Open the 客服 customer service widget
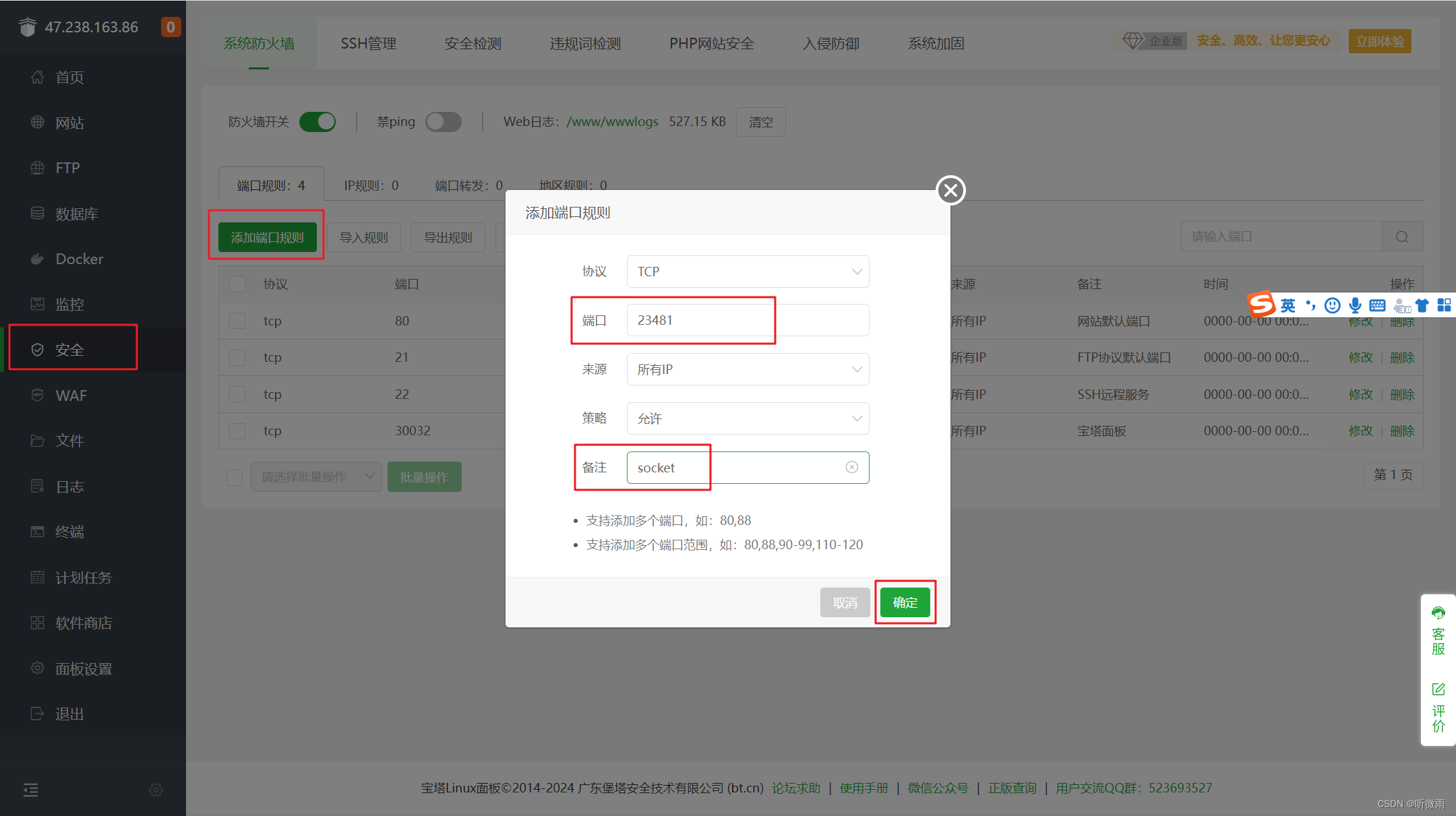The image size is (1456, 816). click(x=1438, y=631)
